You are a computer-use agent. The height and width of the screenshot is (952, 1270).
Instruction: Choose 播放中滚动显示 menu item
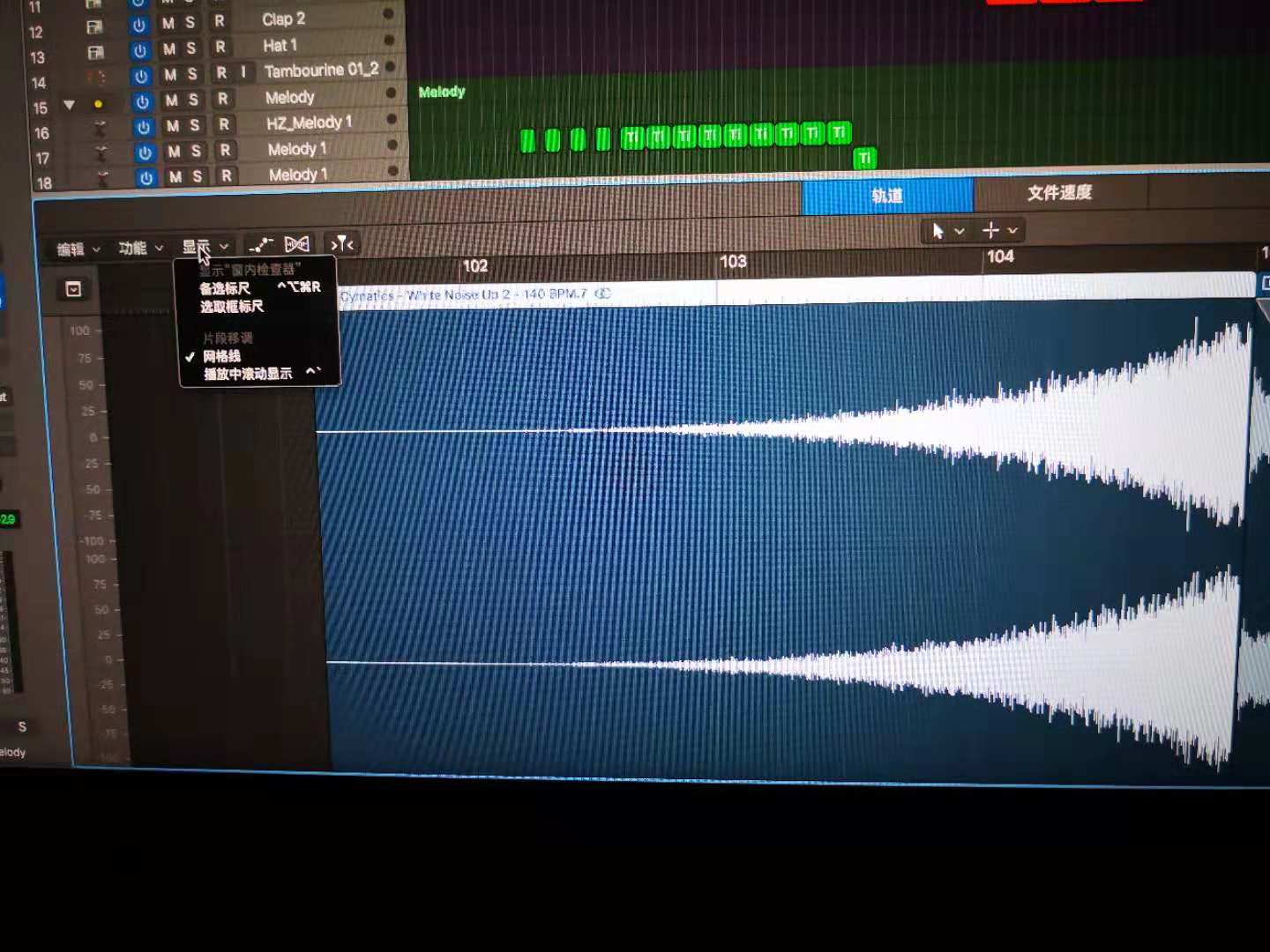pyautogui.click(x=259, y=373)
